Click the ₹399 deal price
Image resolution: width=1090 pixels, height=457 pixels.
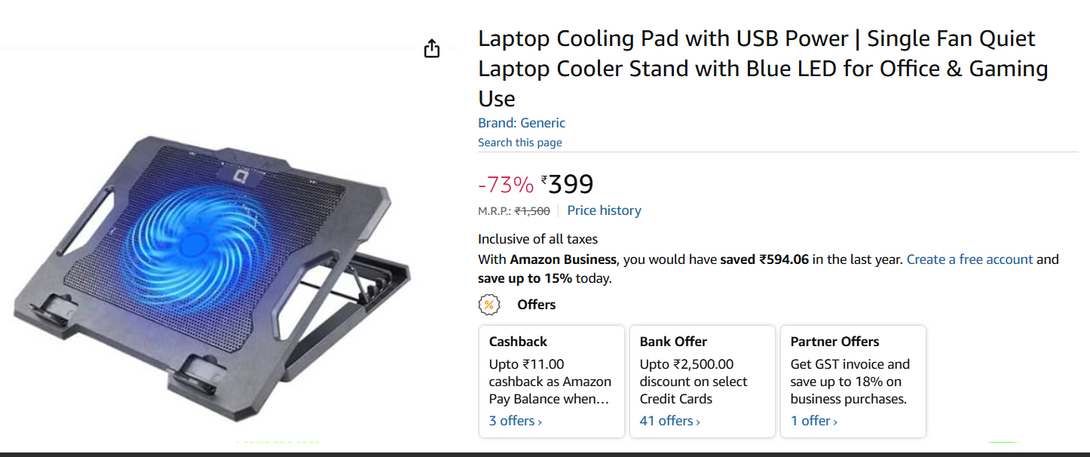[568, 184]
